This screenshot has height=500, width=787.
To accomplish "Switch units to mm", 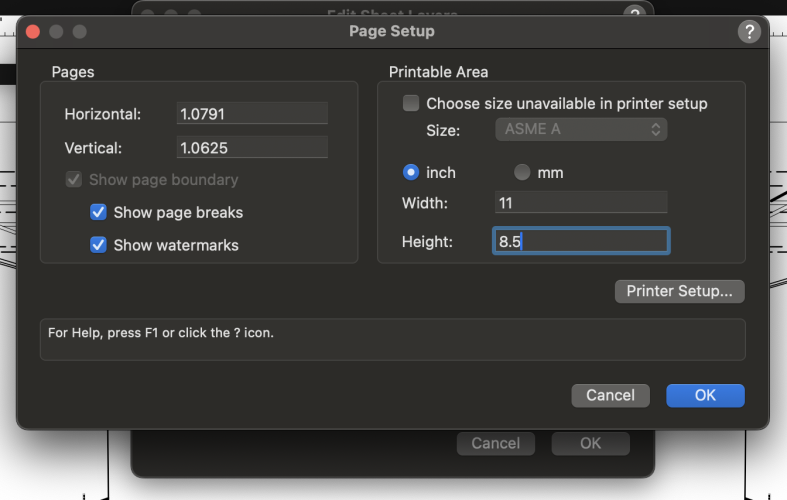I will coord(522,172).
